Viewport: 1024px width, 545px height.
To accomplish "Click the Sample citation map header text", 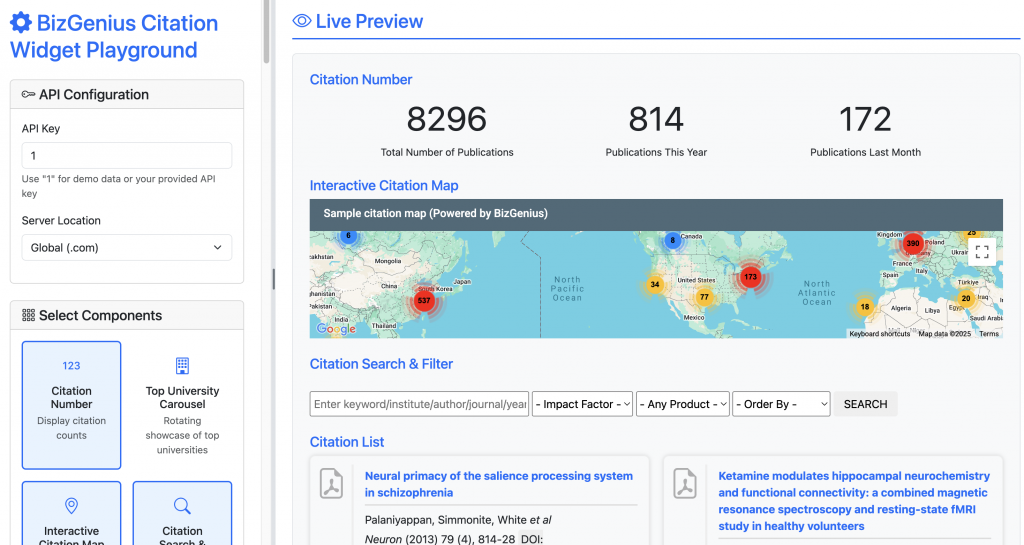I will pos(436,213).
